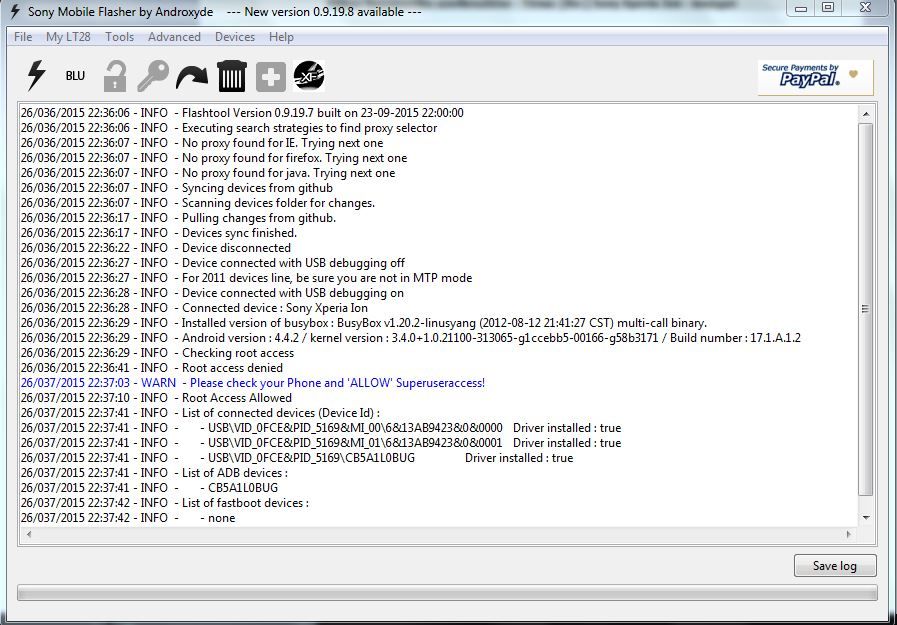This screenshot has width=897, height=625.
Task: Click the 'USB debugging on' log line
Action: (x=212, y=293)
